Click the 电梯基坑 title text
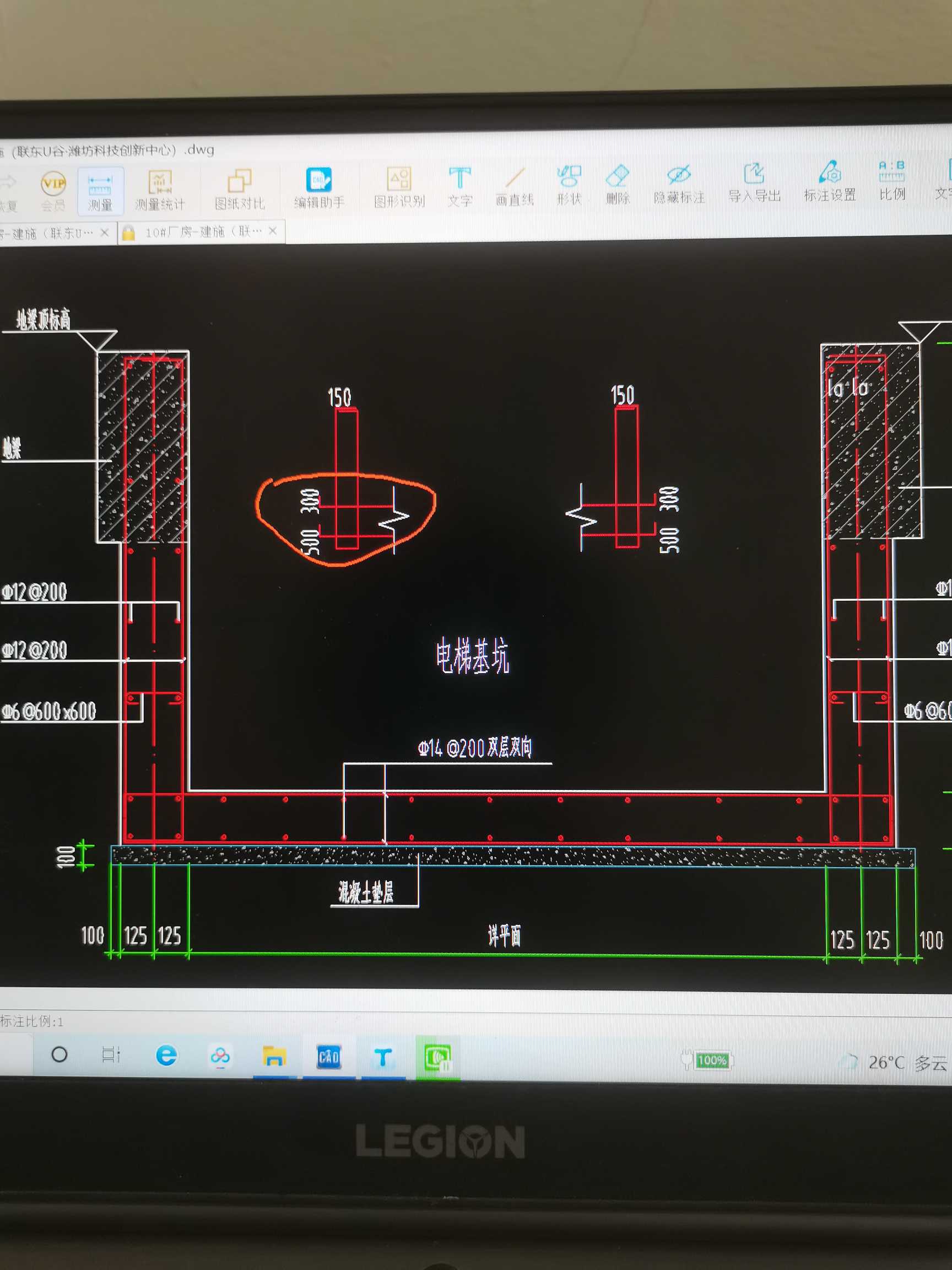 pos(472,655)
